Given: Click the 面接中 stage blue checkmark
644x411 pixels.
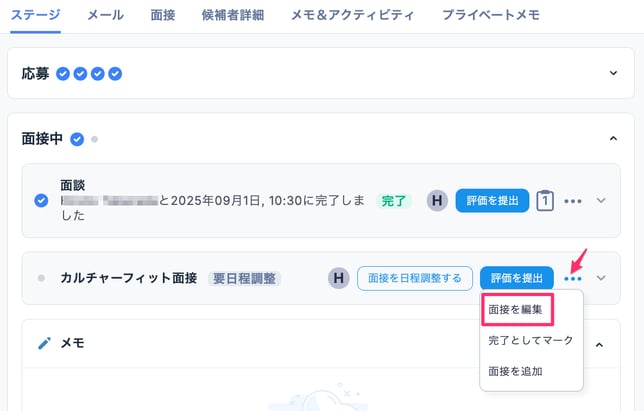Looking at the screenshot, I should click(x=77, y=139).
